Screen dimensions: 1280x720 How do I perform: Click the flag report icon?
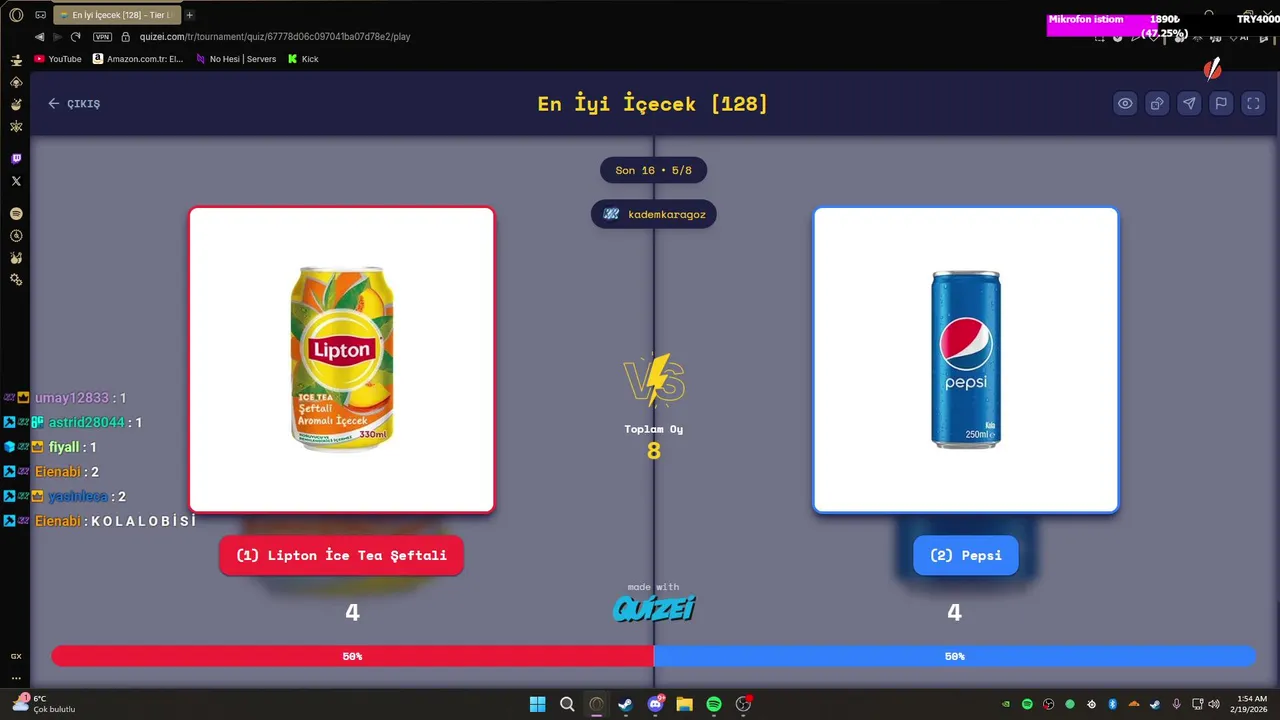(1221, 103)
